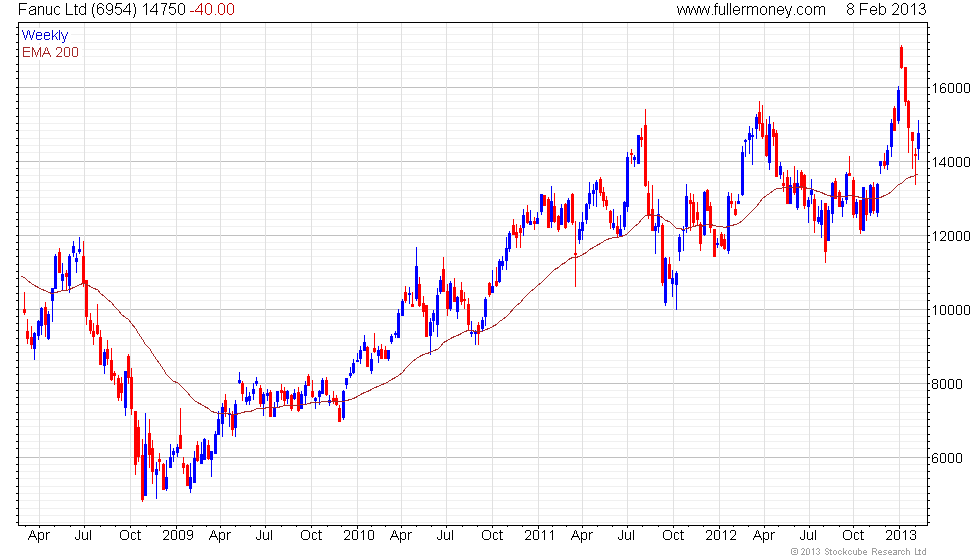Select the 2011 year label on time axis
This screenshot has width=980, height=560.
coord(539,535)
